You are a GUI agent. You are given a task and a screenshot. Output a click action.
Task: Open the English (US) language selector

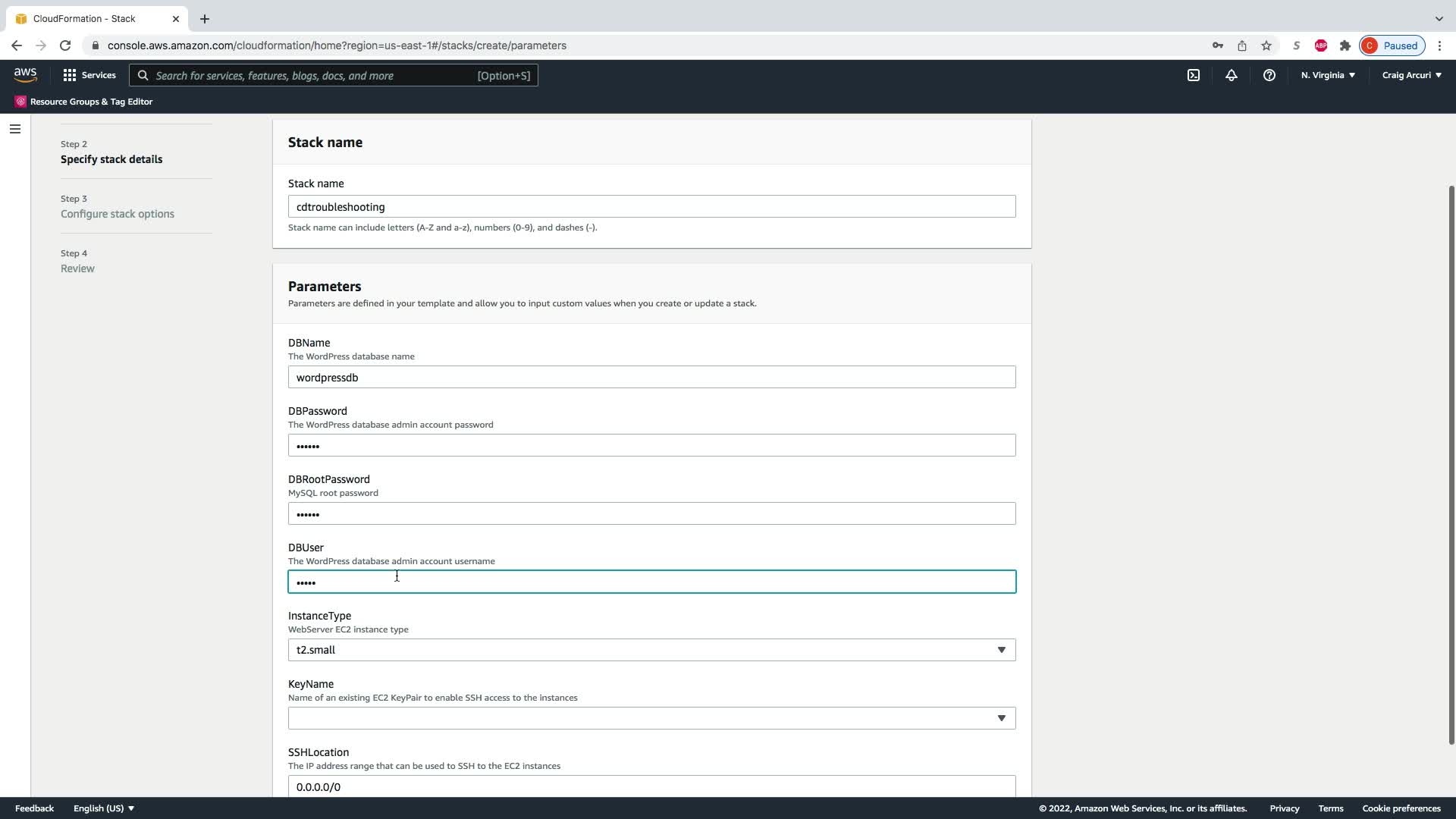point(104,808)
